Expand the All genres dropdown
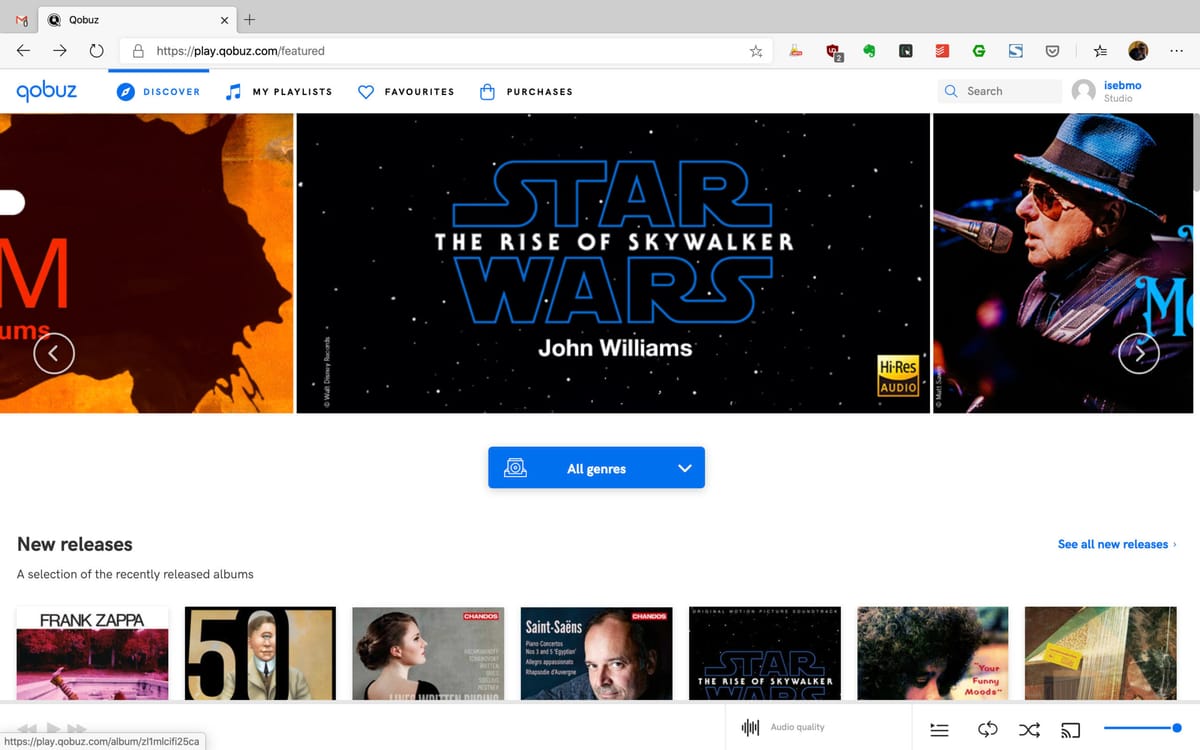1200x750 pixels. tap(596, 468)
